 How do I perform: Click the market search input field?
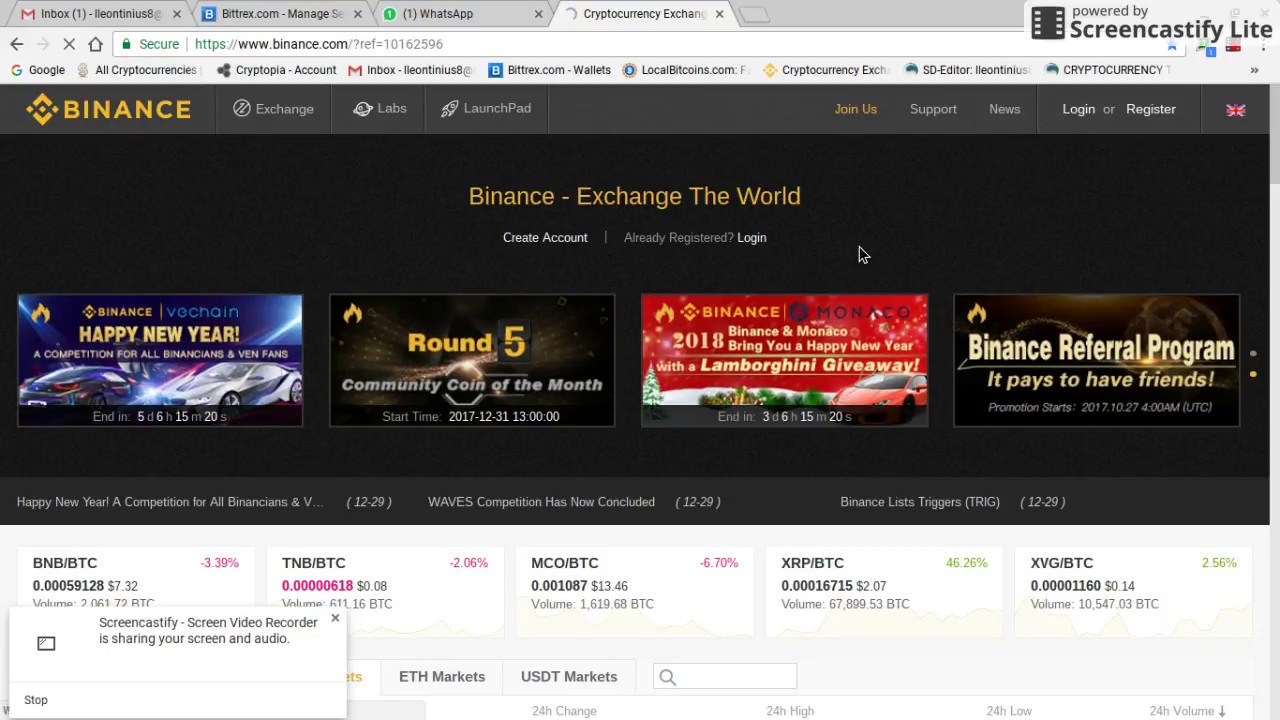point(737,677)
